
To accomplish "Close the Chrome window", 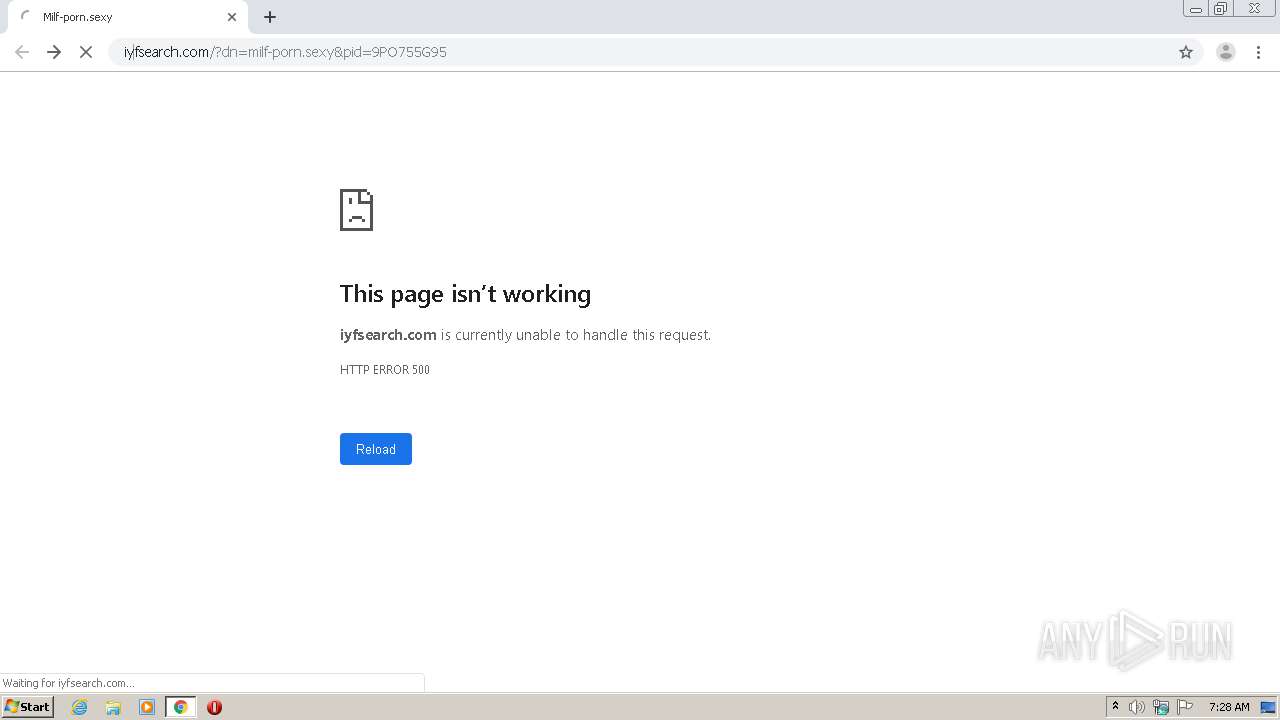I will pos(1254,9).
